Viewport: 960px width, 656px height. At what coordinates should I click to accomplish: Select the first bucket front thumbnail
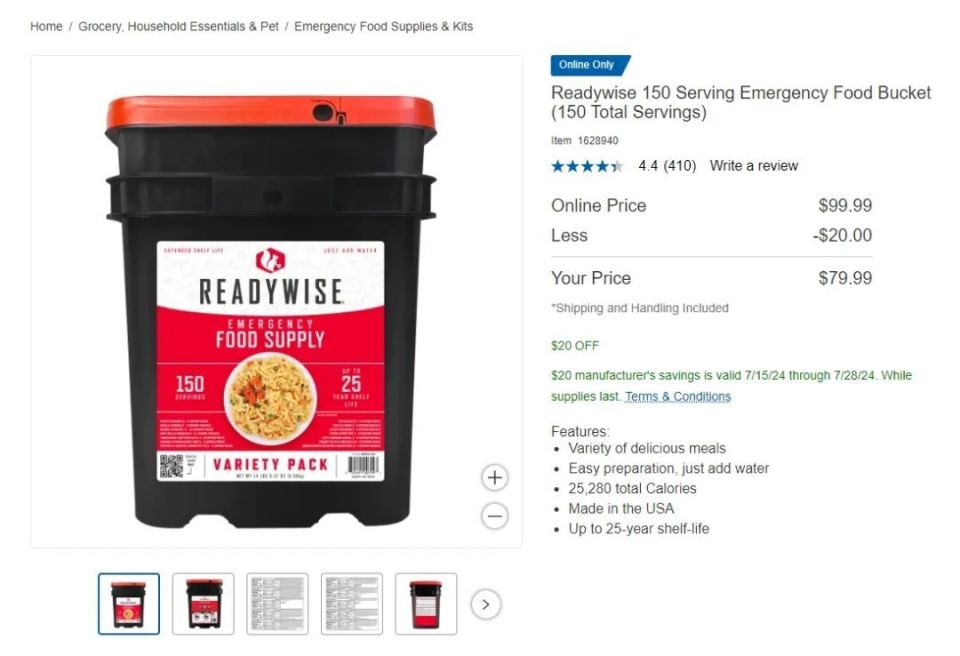click(129, 604)
